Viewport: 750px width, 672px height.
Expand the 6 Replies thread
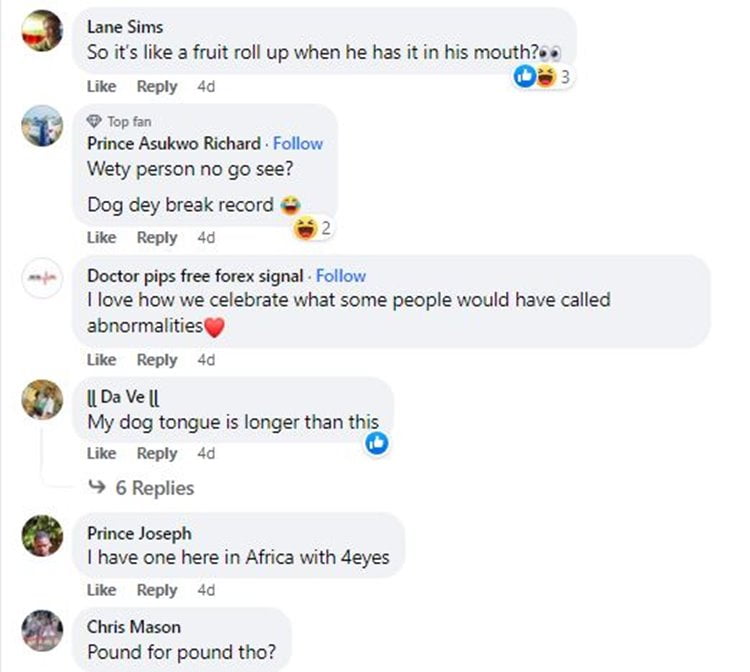pos(142,488)
